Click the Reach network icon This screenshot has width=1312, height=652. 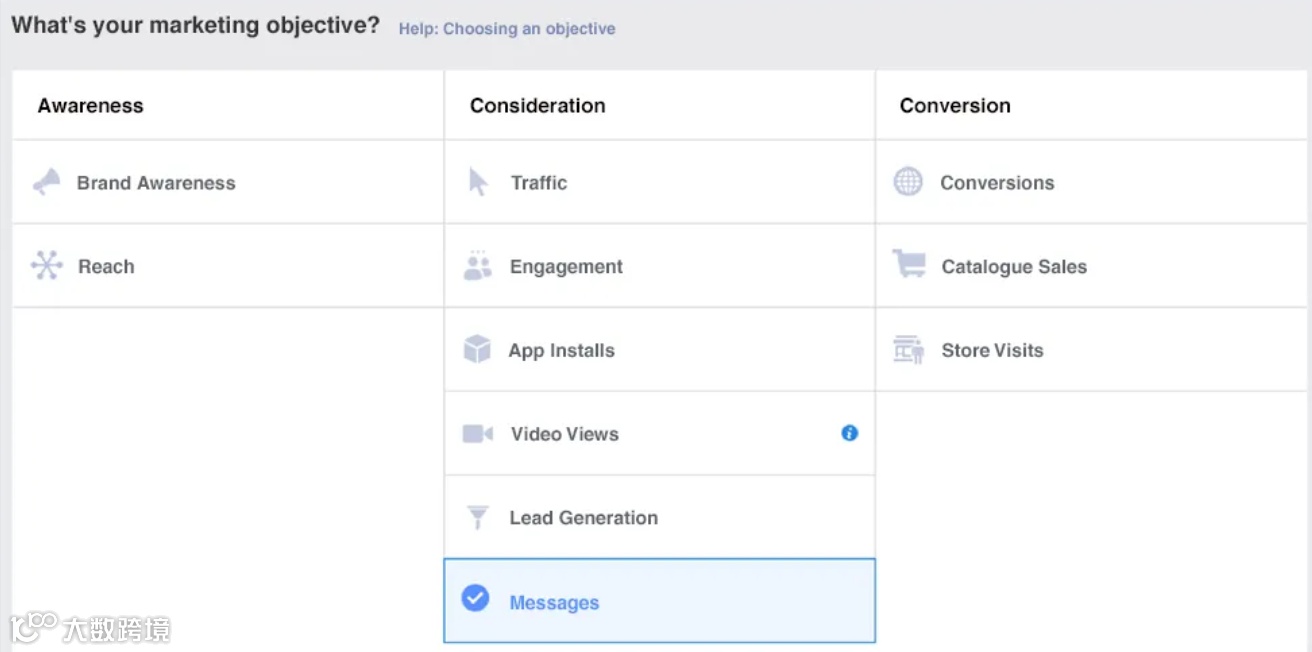(47, 266)
